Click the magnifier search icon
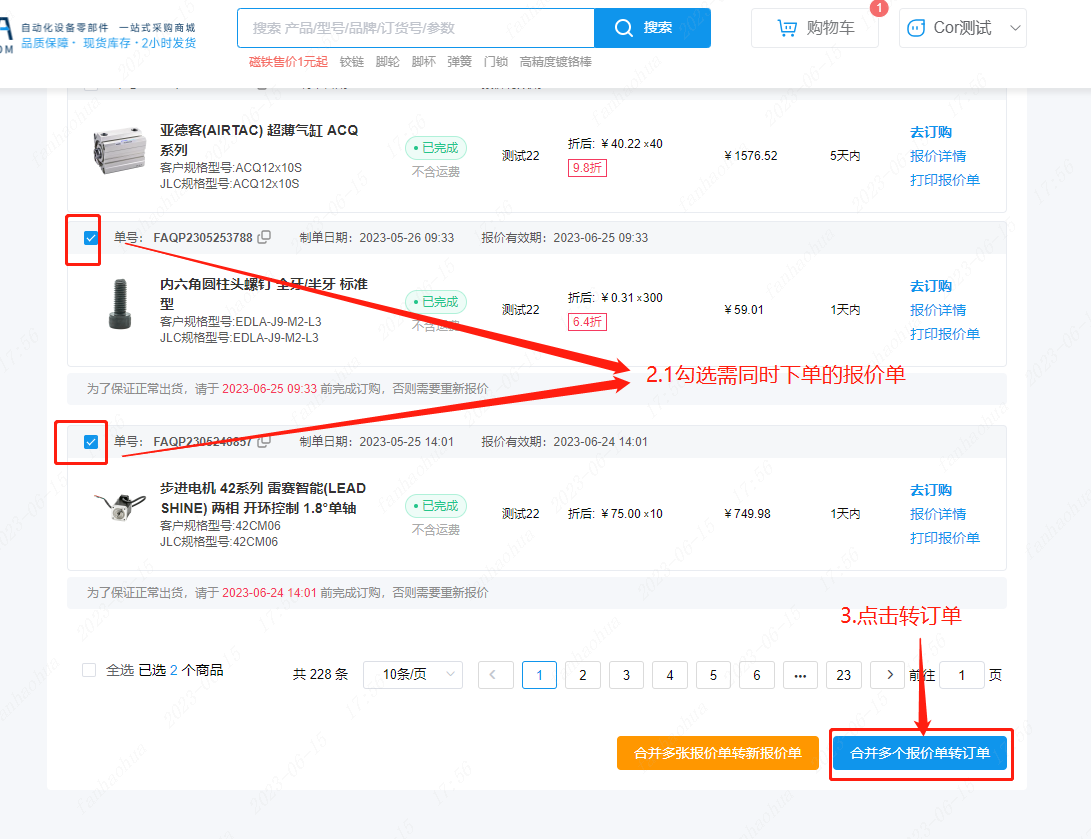Viewport: 1091px width, 839px height. 624,28
